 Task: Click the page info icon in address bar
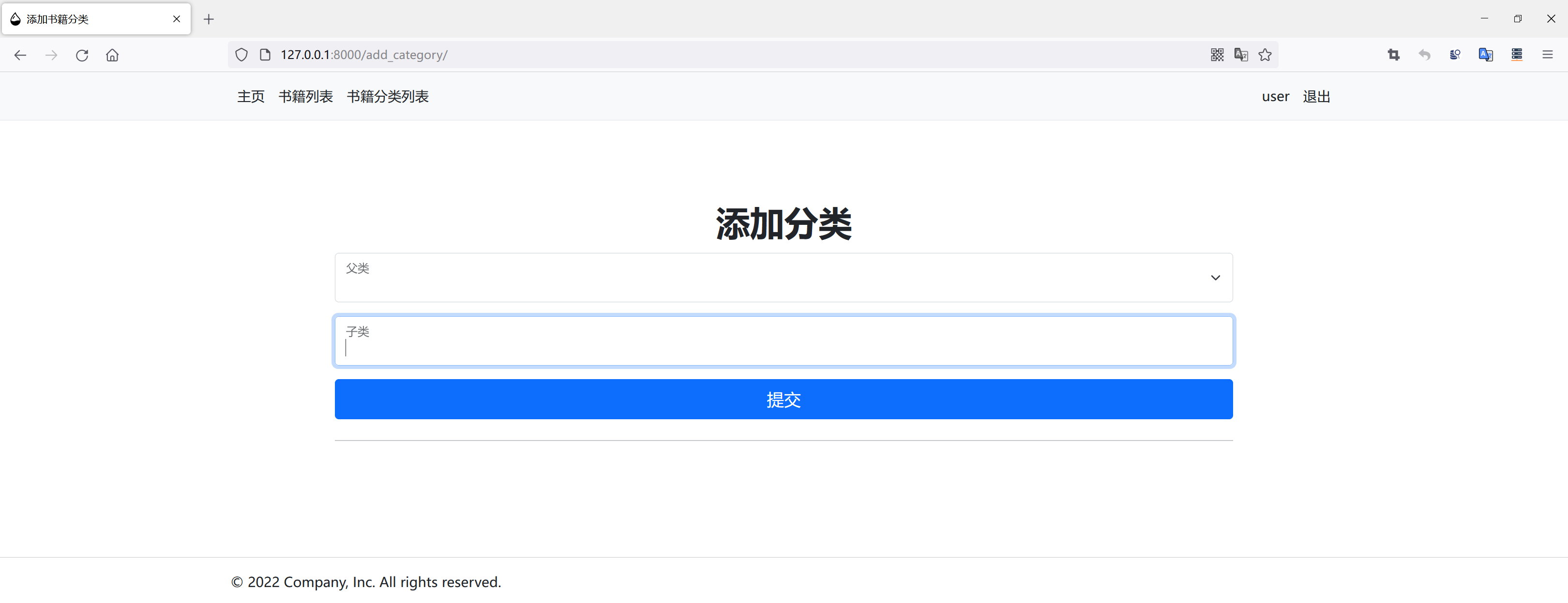pyautogui.click(x=265, y=55)
